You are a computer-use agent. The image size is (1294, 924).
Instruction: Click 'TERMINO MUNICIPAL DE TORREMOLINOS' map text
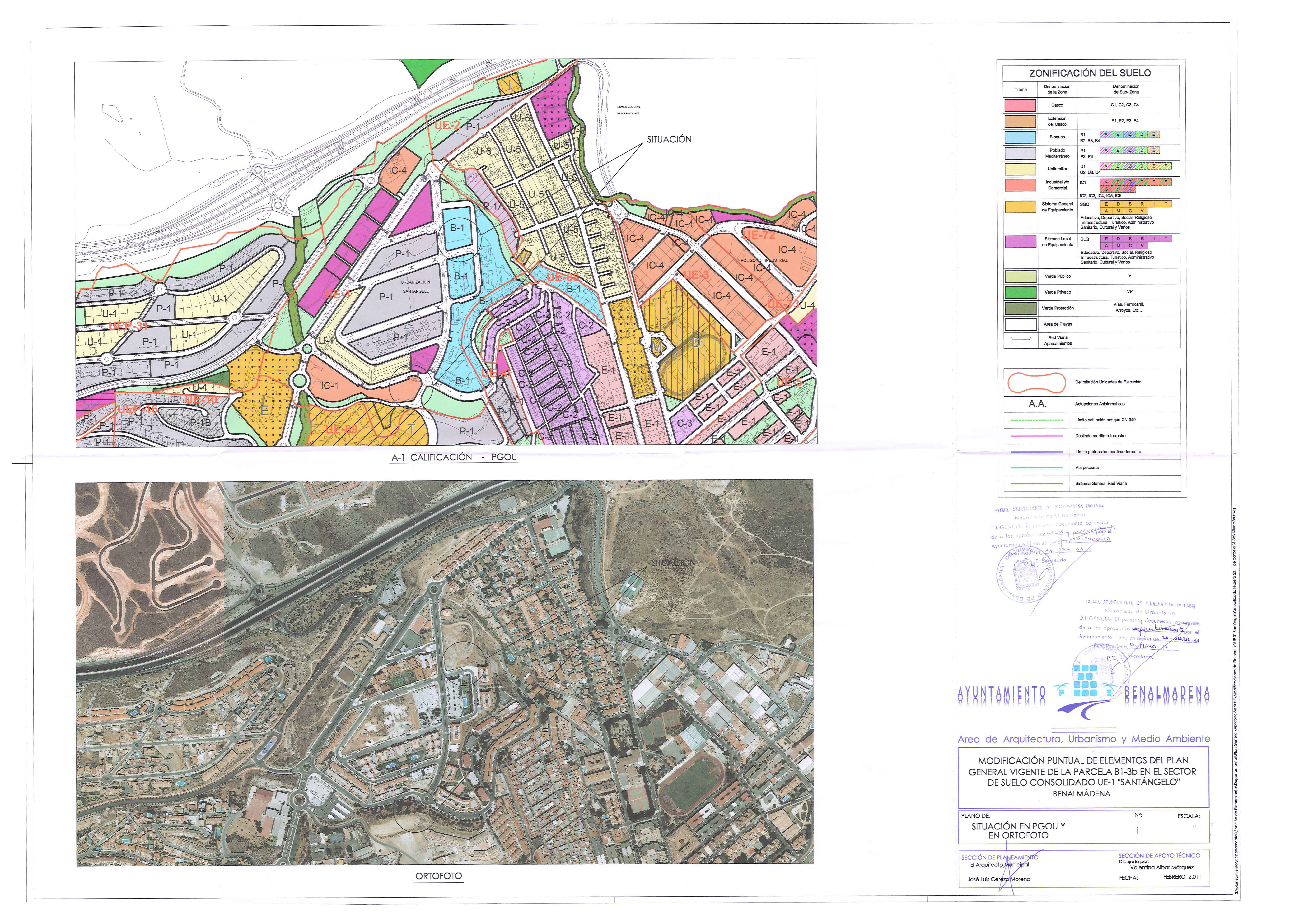pyautogui.click(x=628, y=110)
